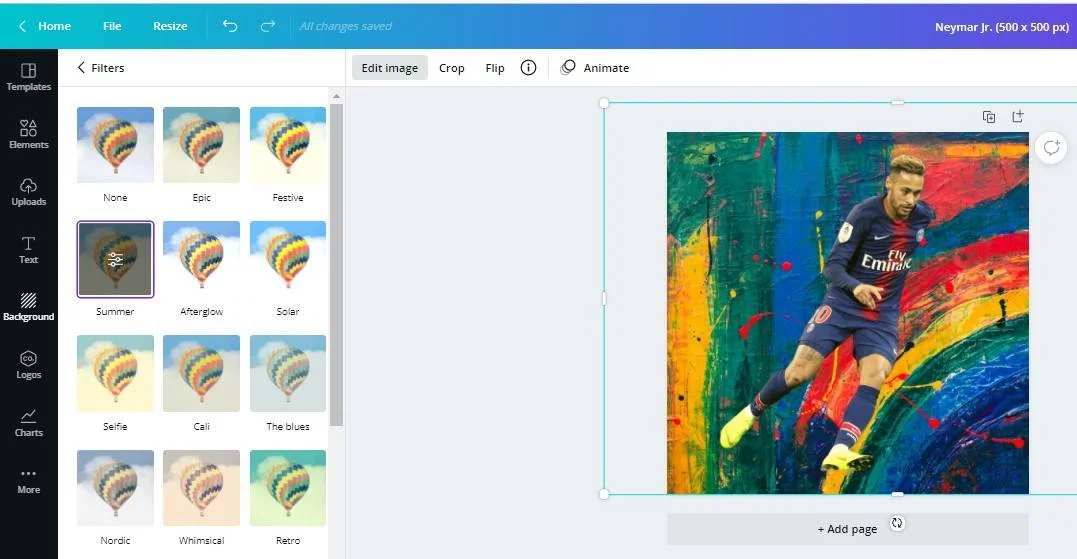Apply the Festive filter

click(288, 145)
